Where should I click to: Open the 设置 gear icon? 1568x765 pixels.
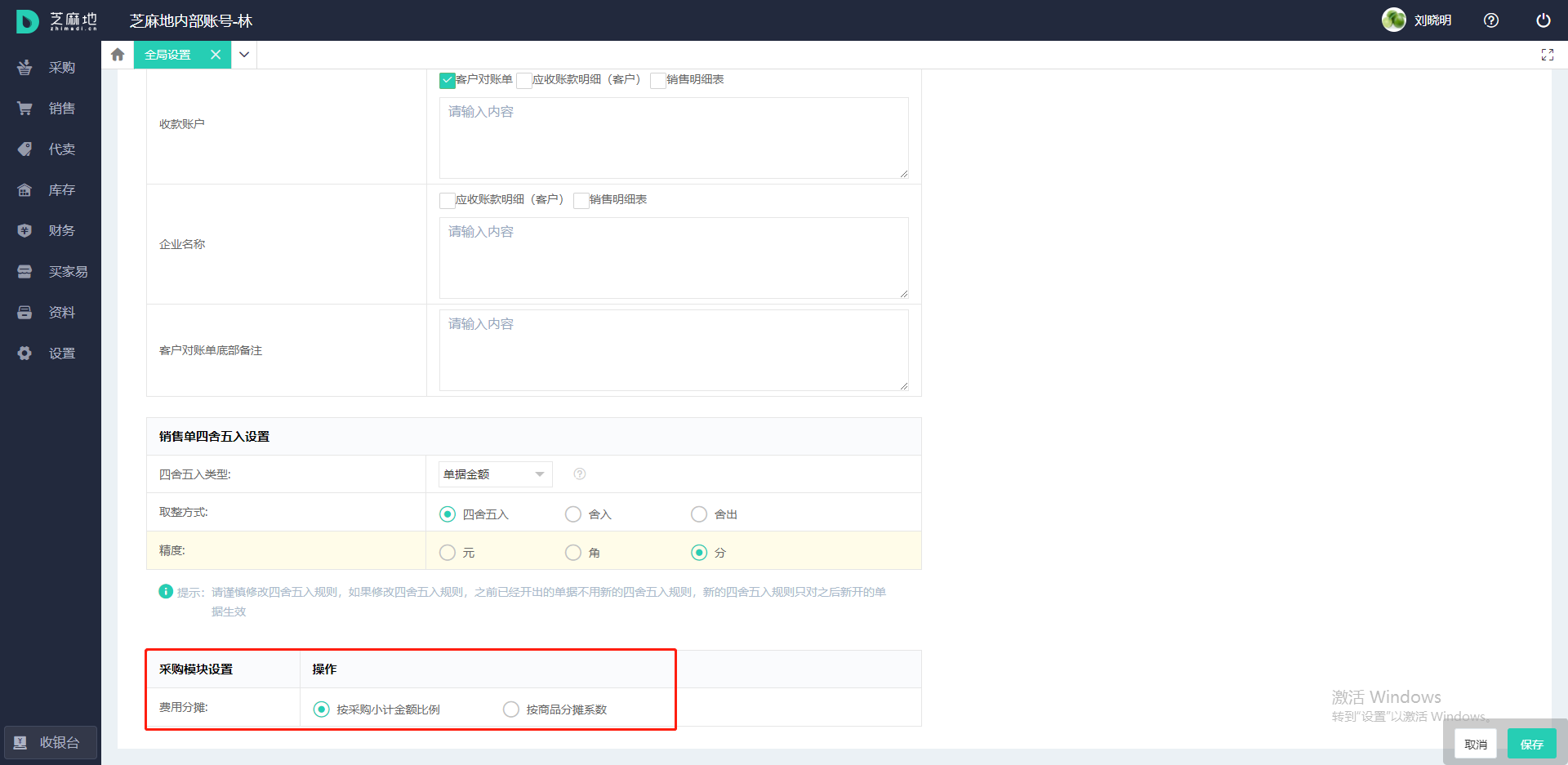click(x=24, y=354)
